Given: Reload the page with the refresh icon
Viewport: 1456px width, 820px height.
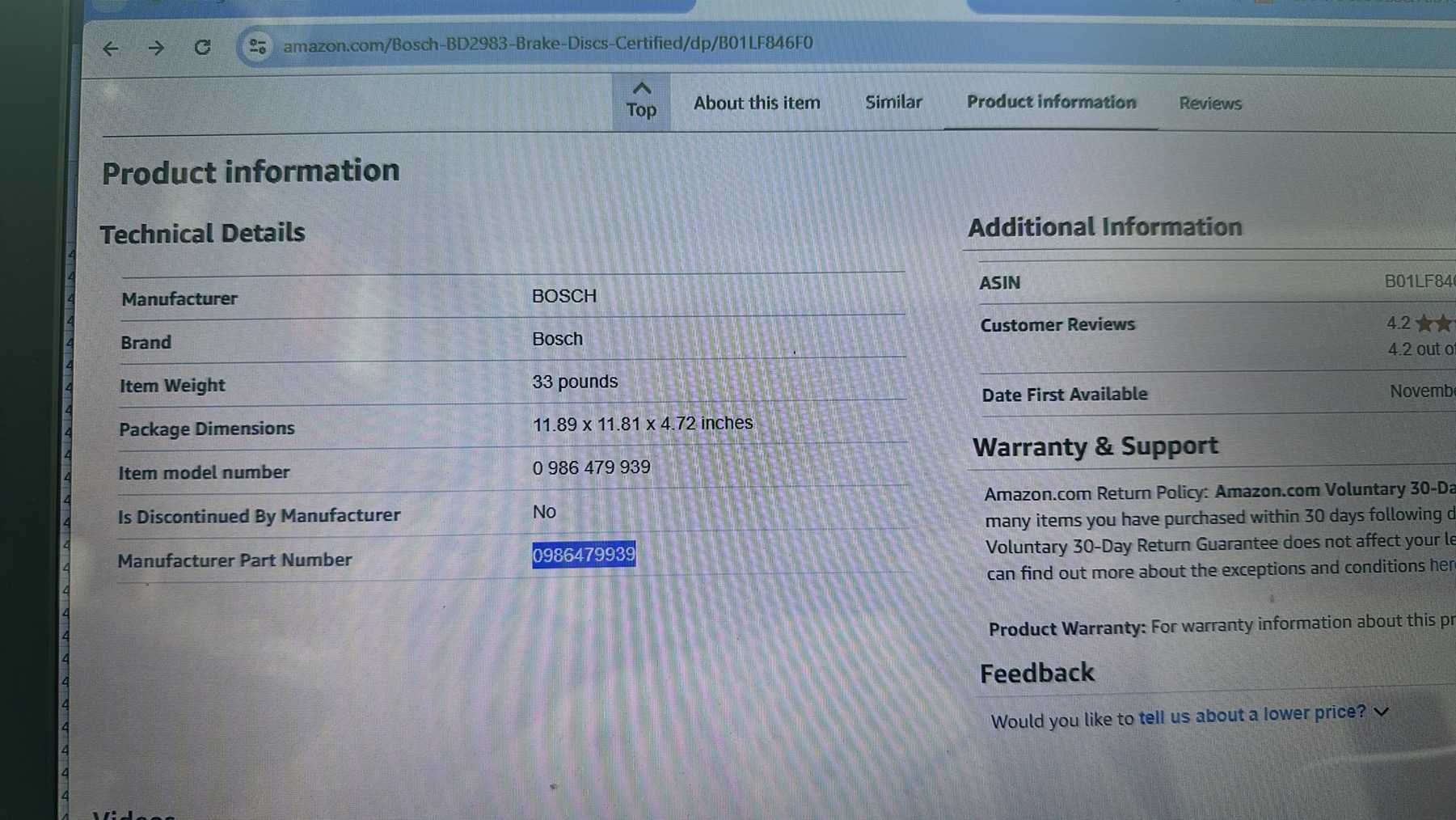Looking at the screenshot, I should point(202,47).
